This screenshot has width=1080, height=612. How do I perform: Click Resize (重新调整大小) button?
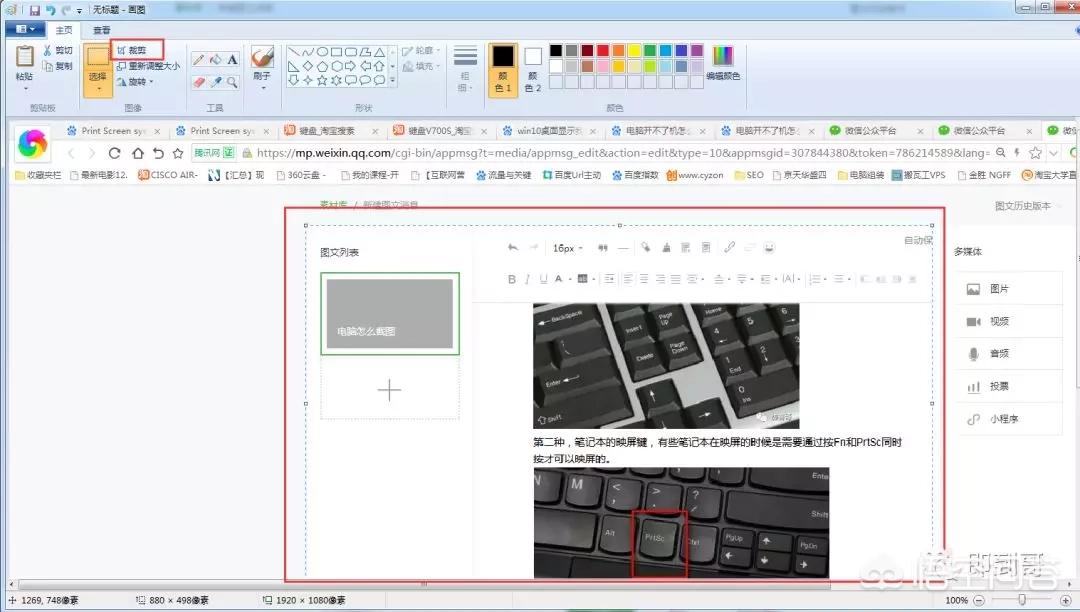(x=148, y=66)
